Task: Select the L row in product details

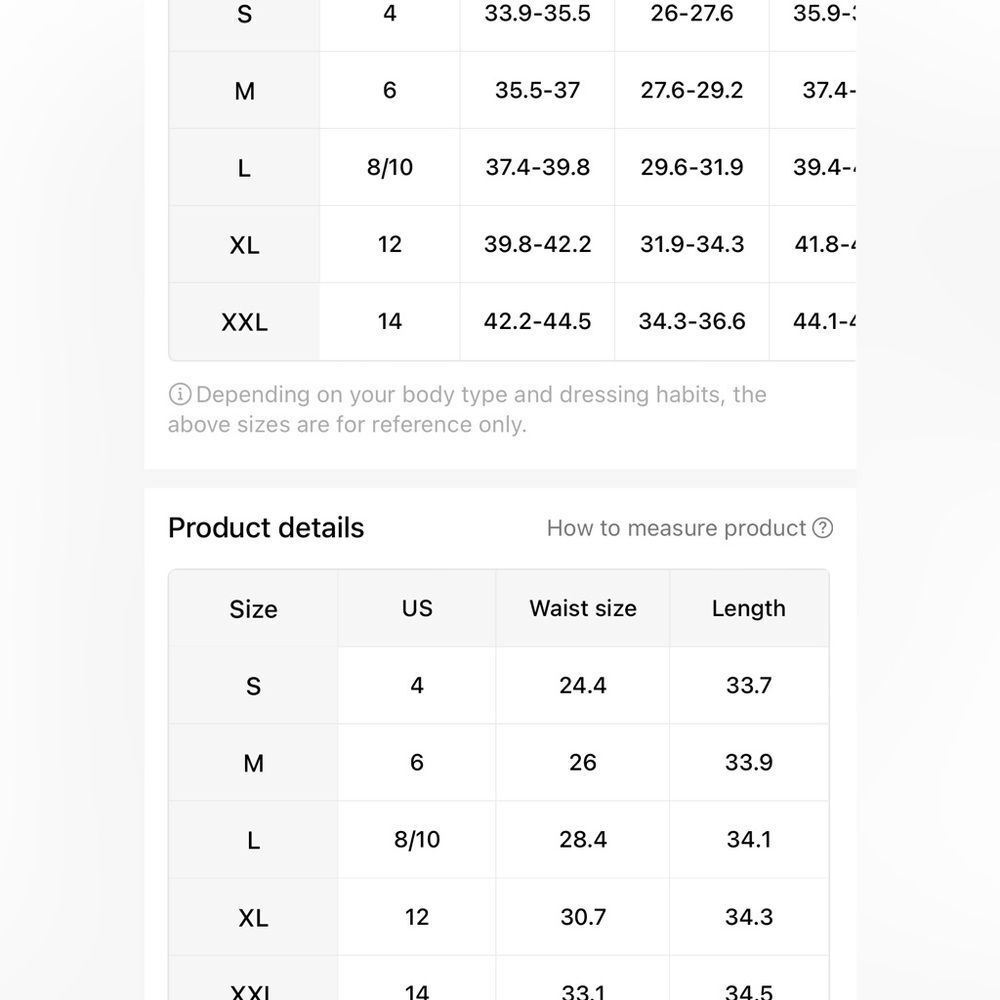Action: 499,840
